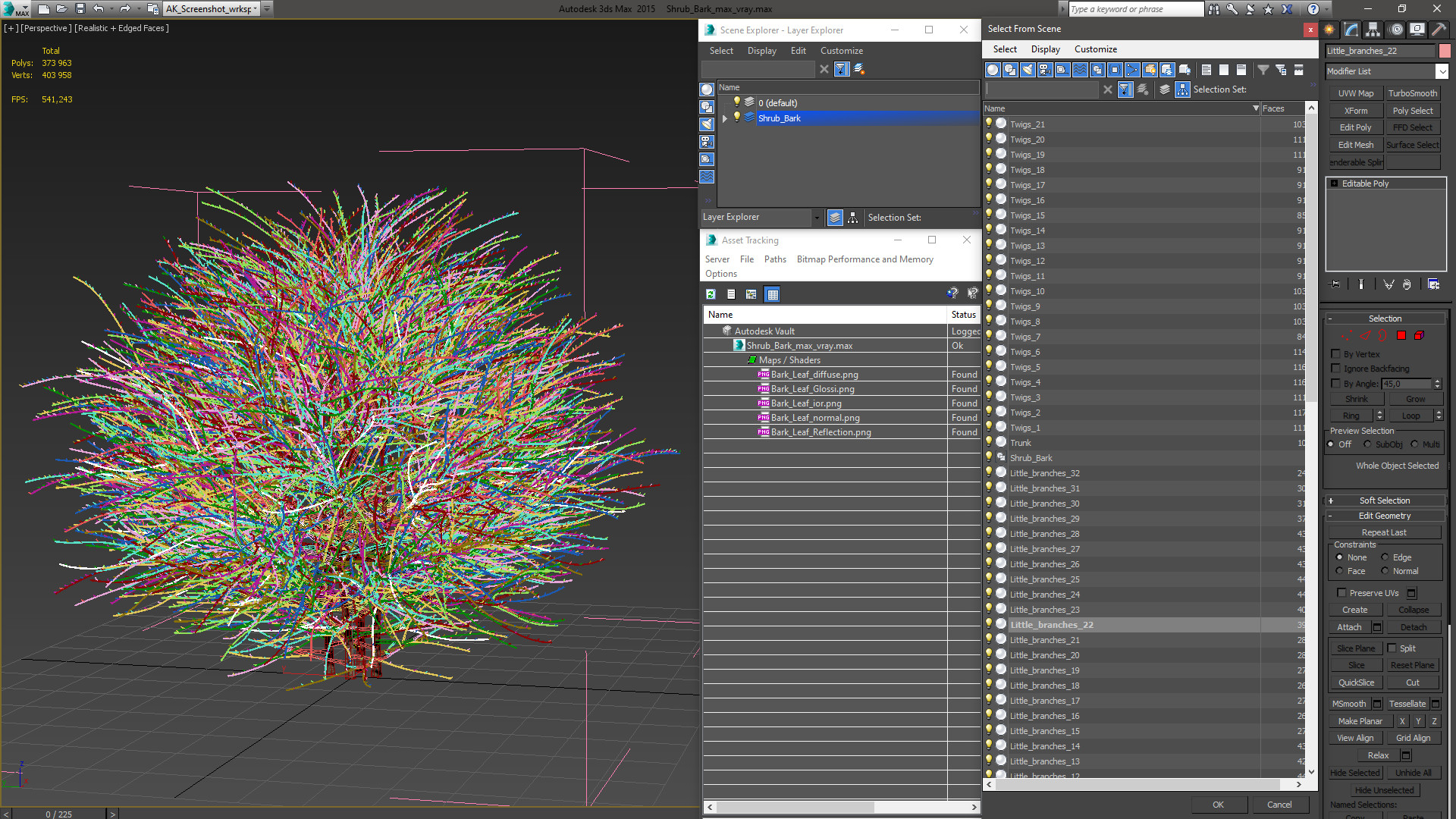Toggle Display Helpers filter in Select From Scene
The image size is (1456, 819).
(x=1062, y=70)
